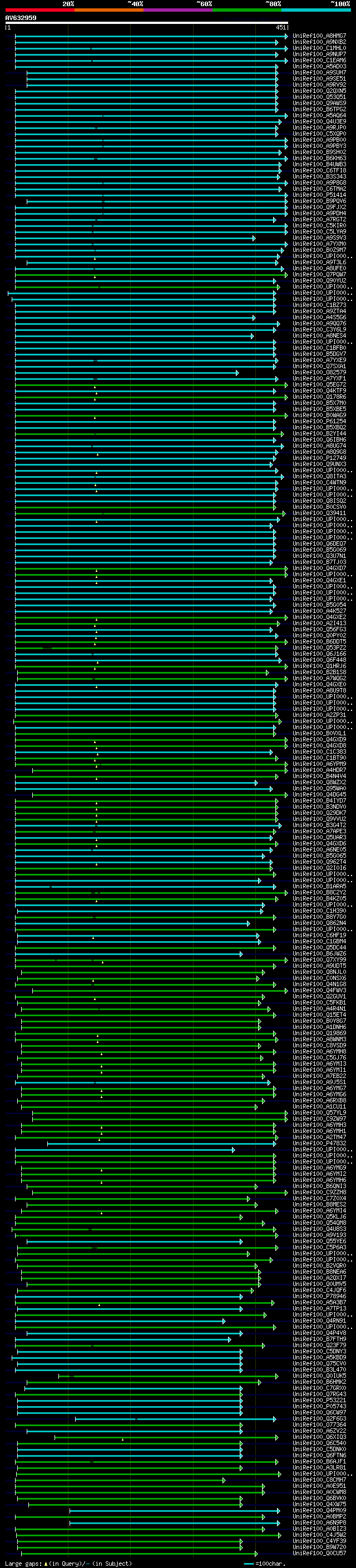
Task: Select the UniRef100_P53221 hit label
Action: pyautogui.click(x=319, y=1400)
